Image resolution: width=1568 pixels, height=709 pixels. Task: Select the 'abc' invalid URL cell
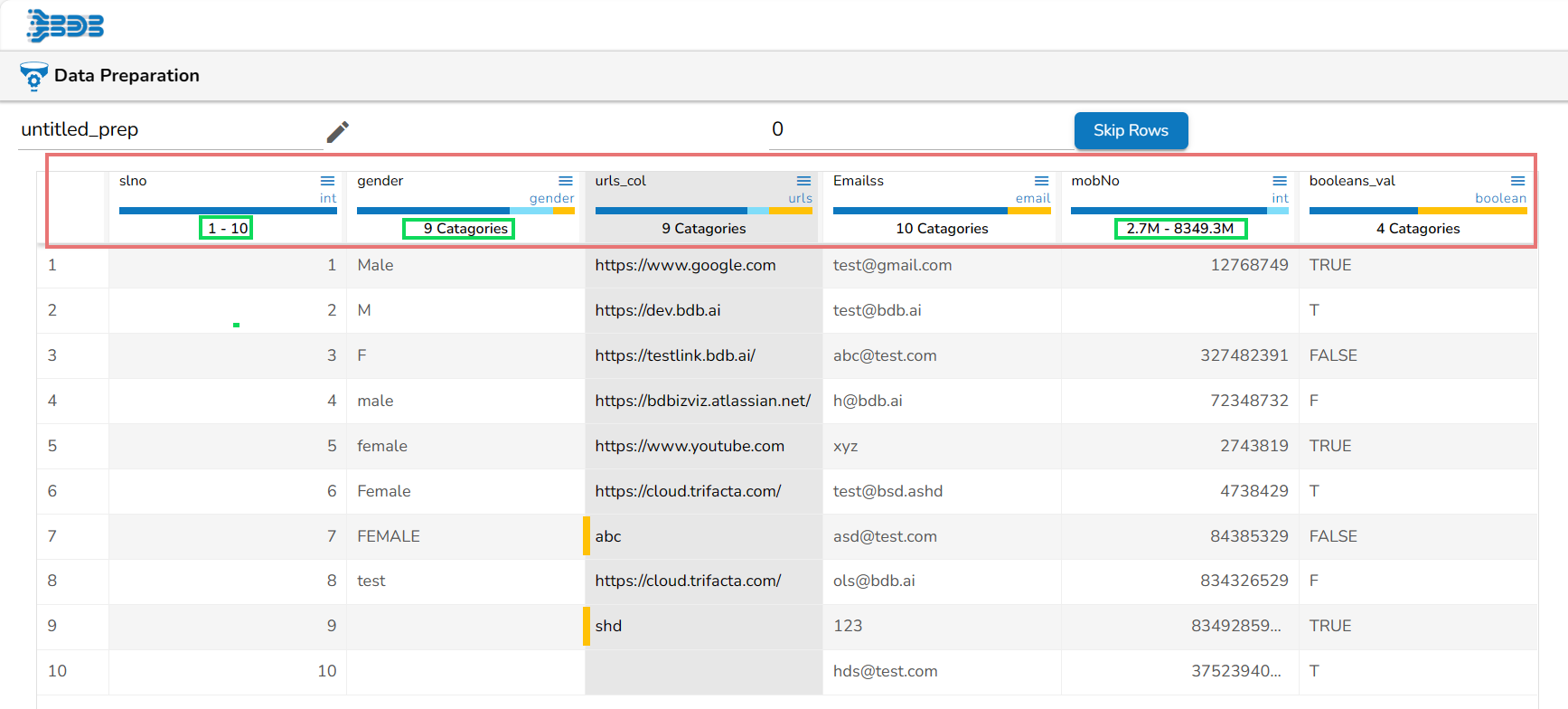608,536
